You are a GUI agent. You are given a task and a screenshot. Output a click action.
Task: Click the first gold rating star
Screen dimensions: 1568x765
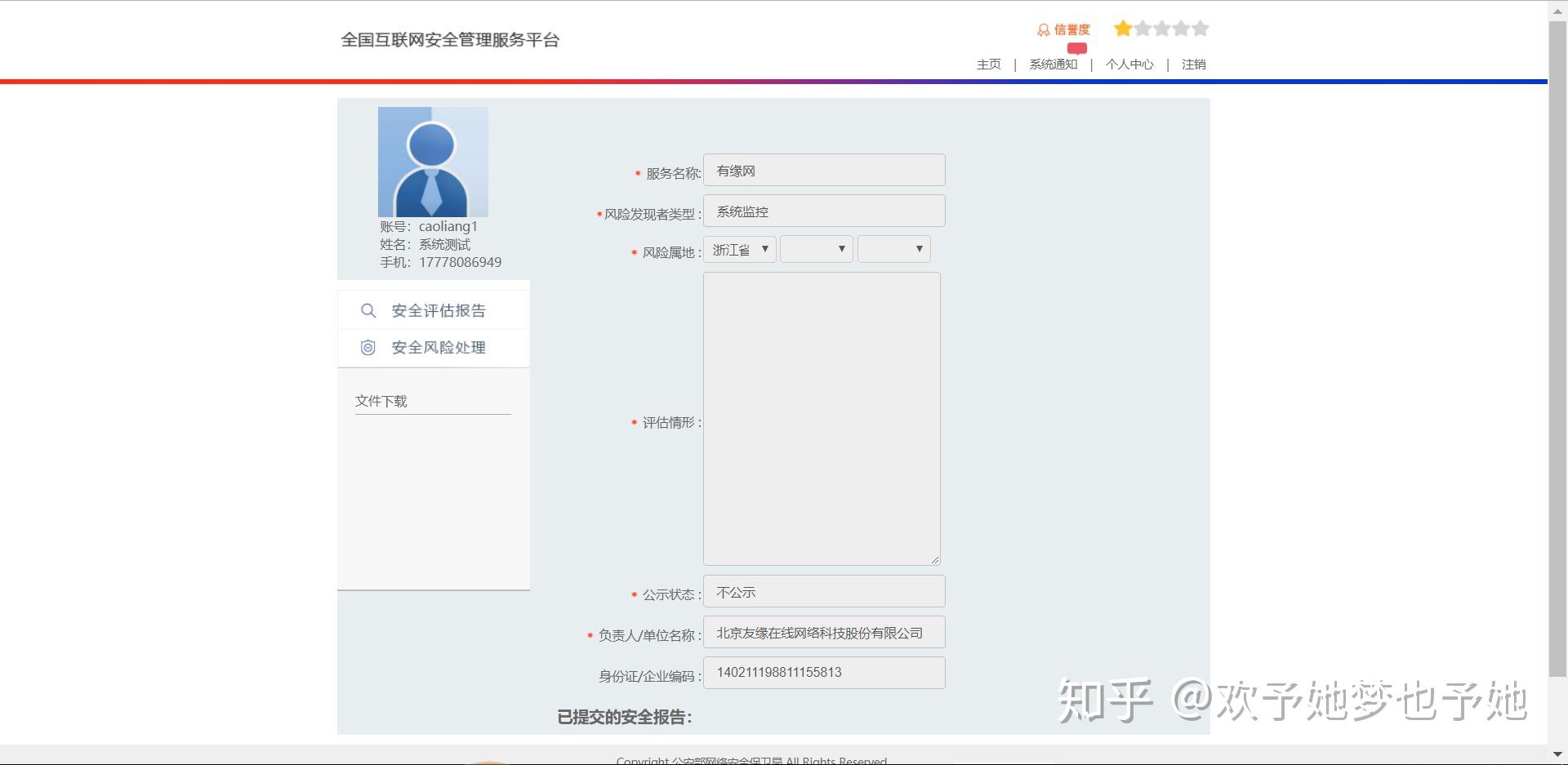point(1123,29)
